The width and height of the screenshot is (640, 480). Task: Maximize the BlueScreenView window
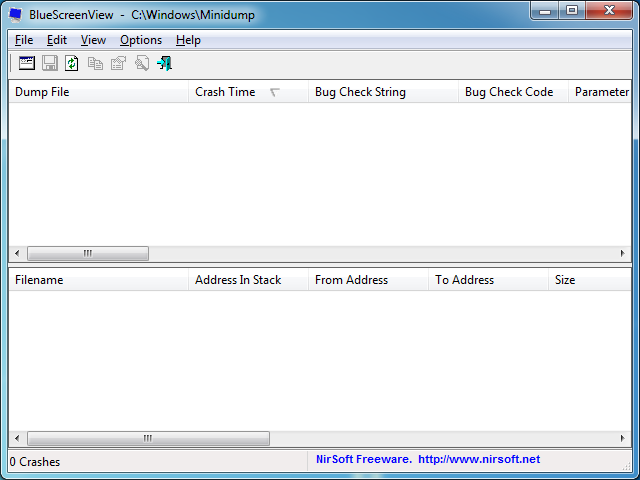tap(573, 11)
